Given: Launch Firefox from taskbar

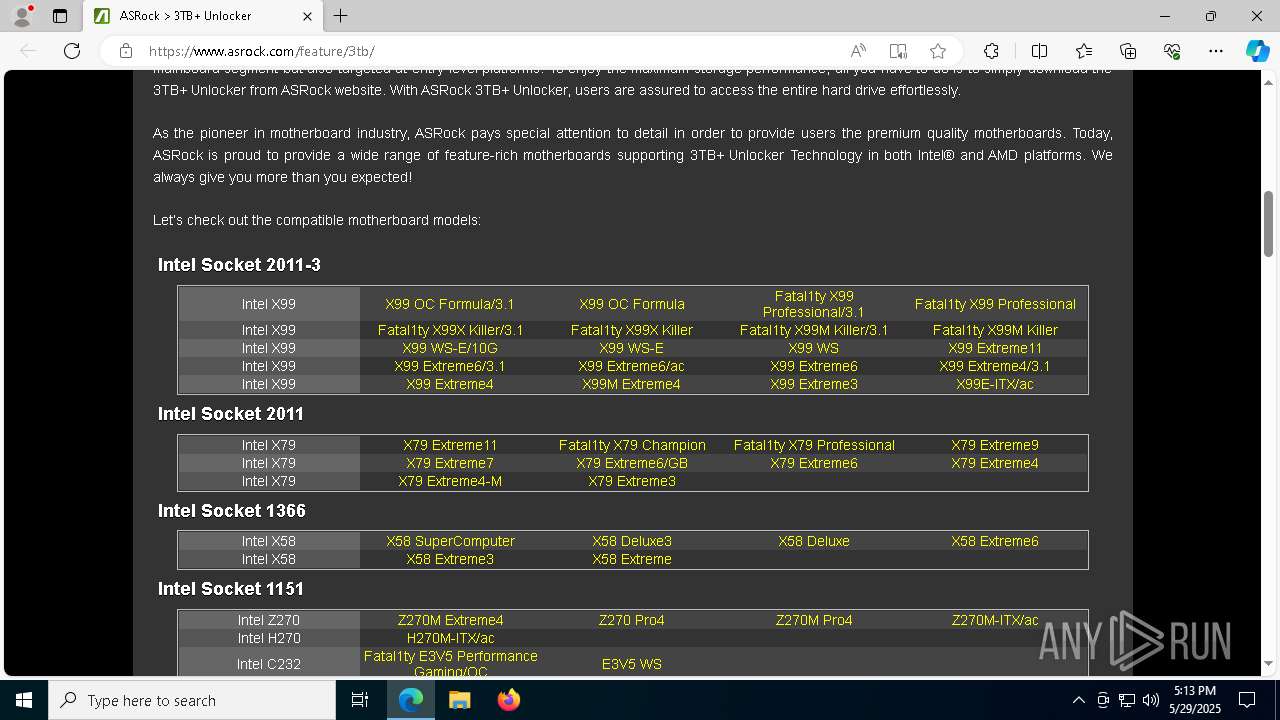Looking at the screenshot, I should coord(508,700).
